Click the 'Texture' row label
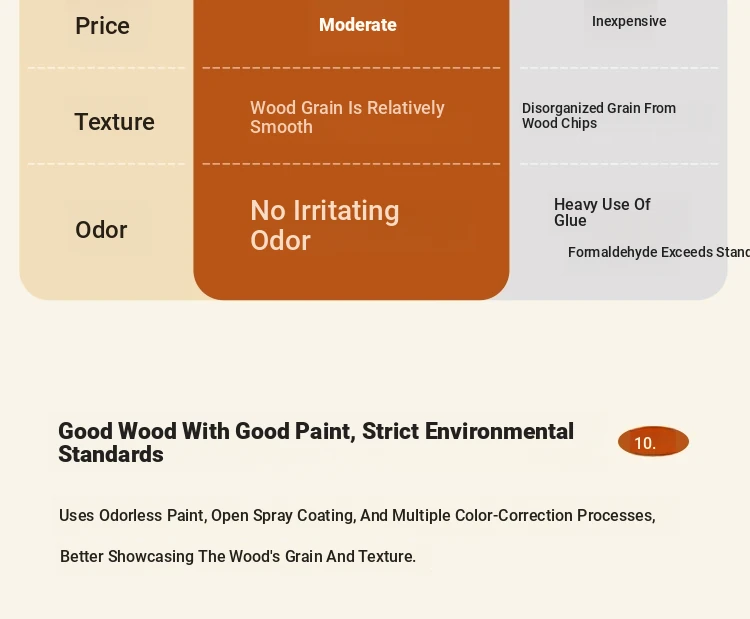This screenshot has width=750, height=619. point(114,122)
